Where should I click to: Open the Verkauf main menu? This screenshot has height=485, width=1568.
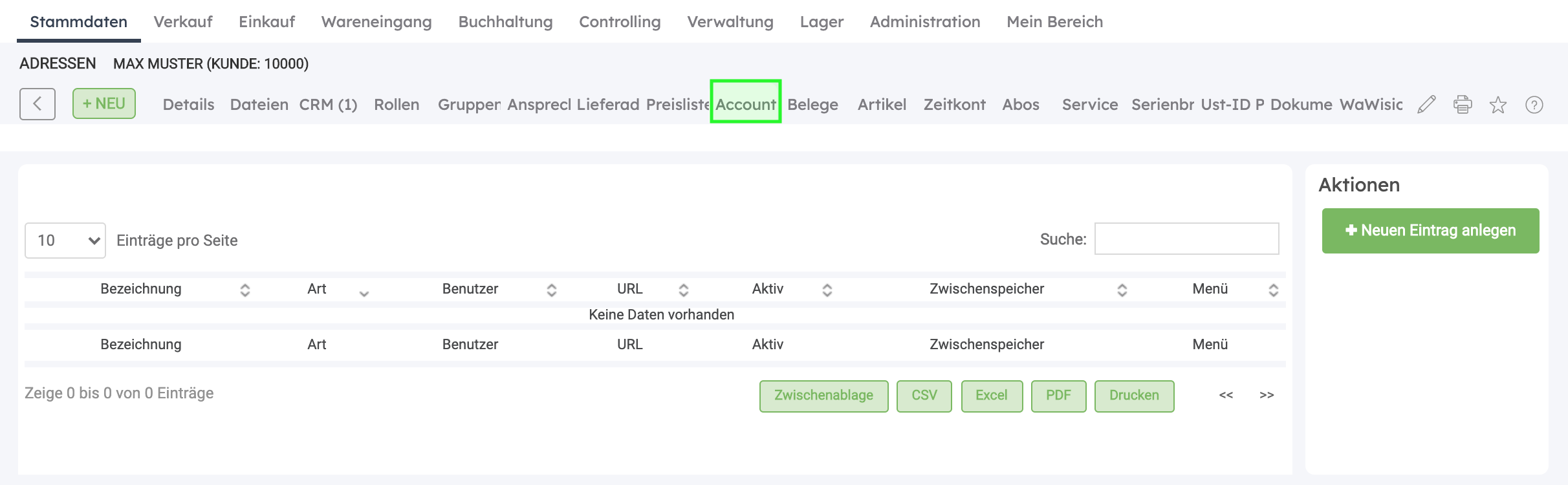[x=183, y=22]
